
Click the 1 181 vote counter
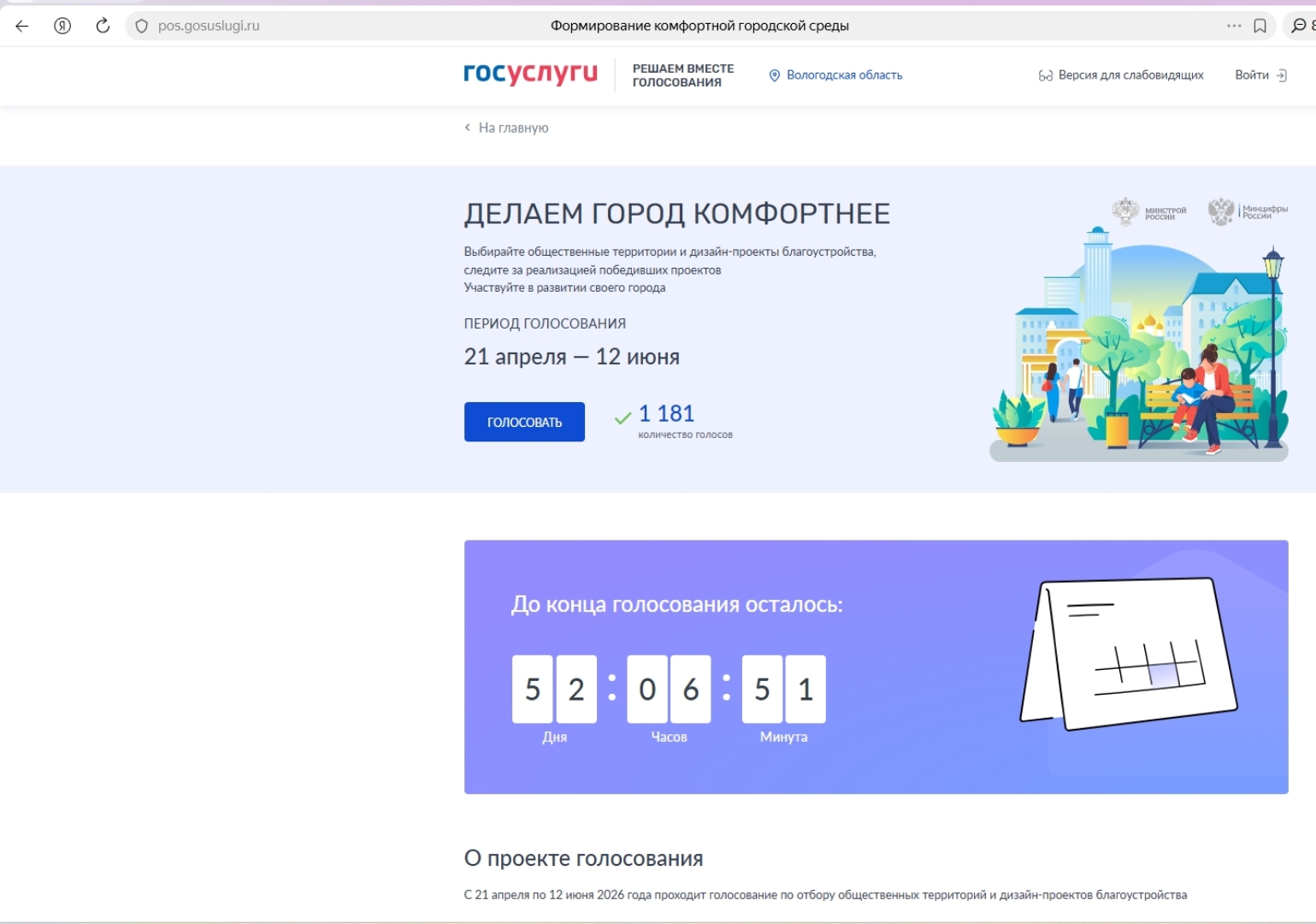tap(666, 414)
